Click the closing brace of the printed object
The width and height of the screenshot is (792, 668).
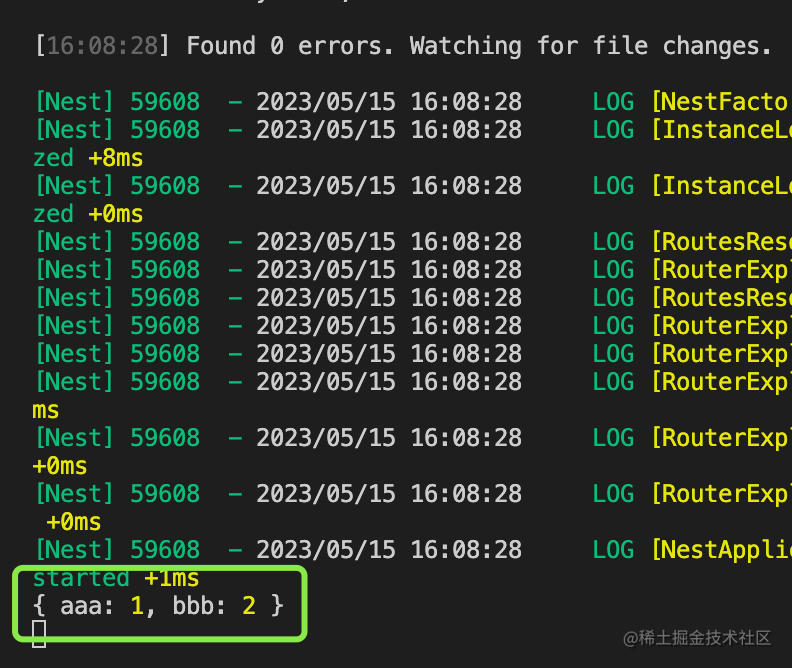click(277, 605)
